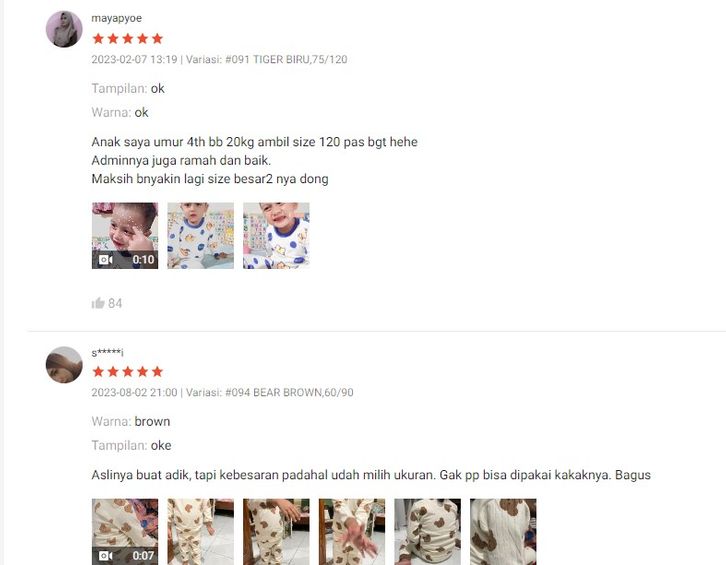View the last bear brown review photo
Viewport: 726px width, 565px height.
(503, 532)
